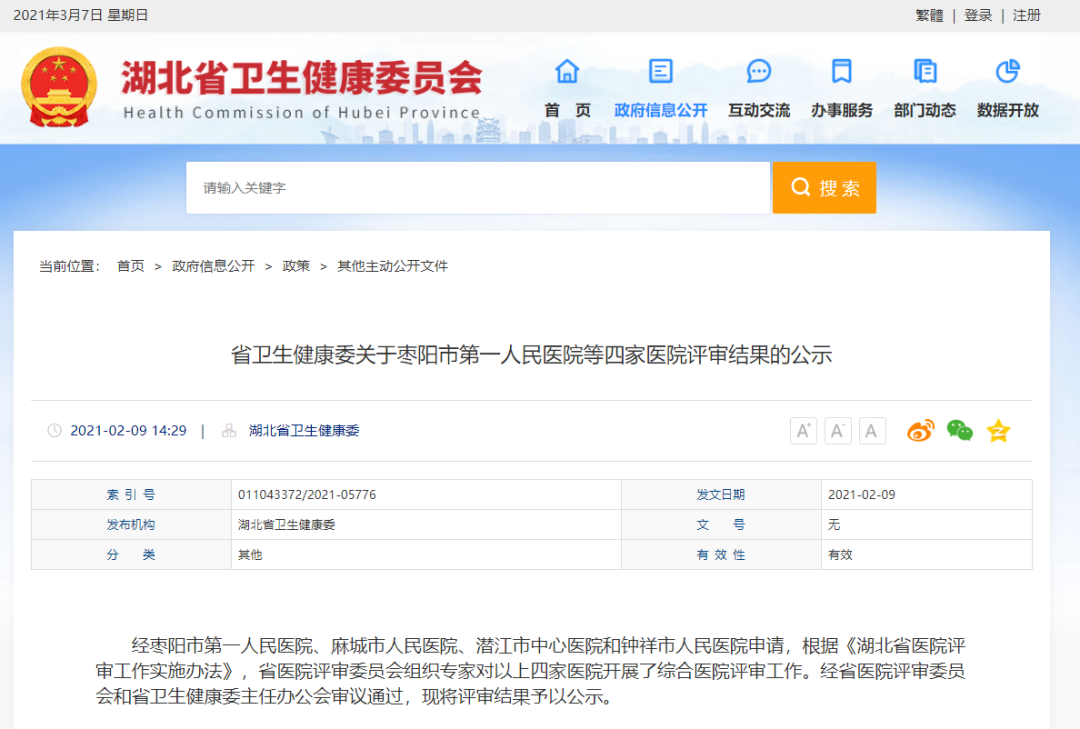The image size is (1080, 729).
Task: Open 其他主动公开文件 breadcrumb link
Action: click(x=392, y=266)
